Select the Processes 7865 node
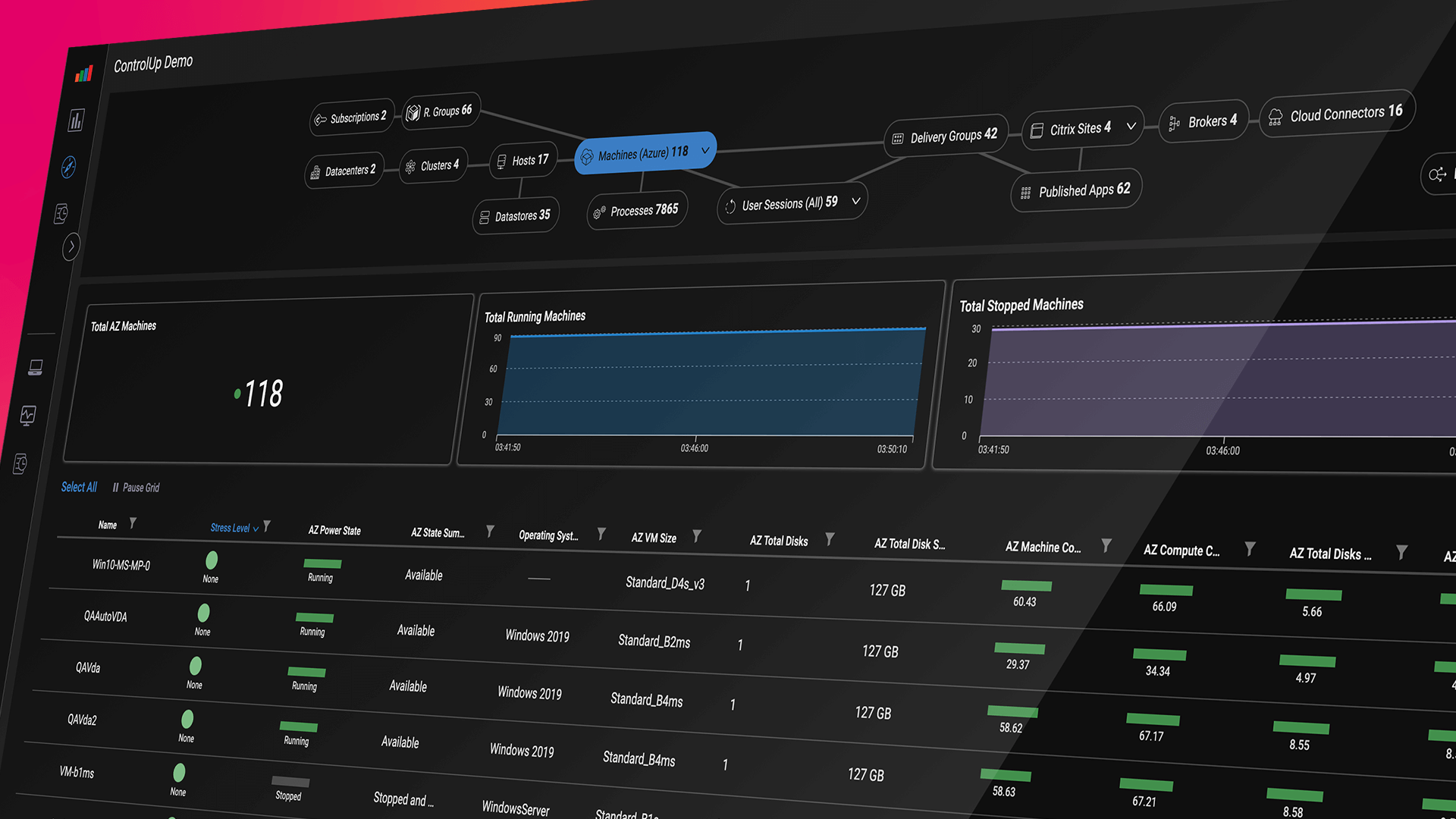This screenshot has height=819, width=1456. pyautogui.click(x=638, y=210)
